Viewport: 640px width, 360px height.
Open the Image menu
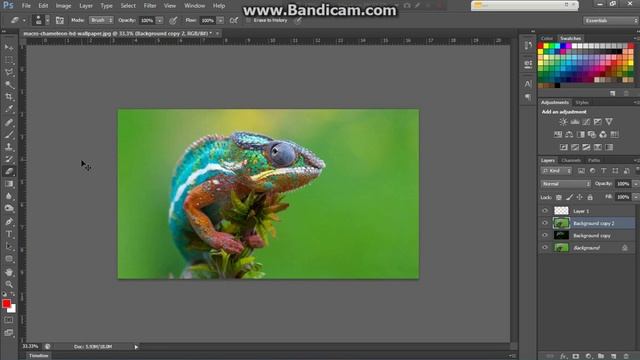coord(63,6)
